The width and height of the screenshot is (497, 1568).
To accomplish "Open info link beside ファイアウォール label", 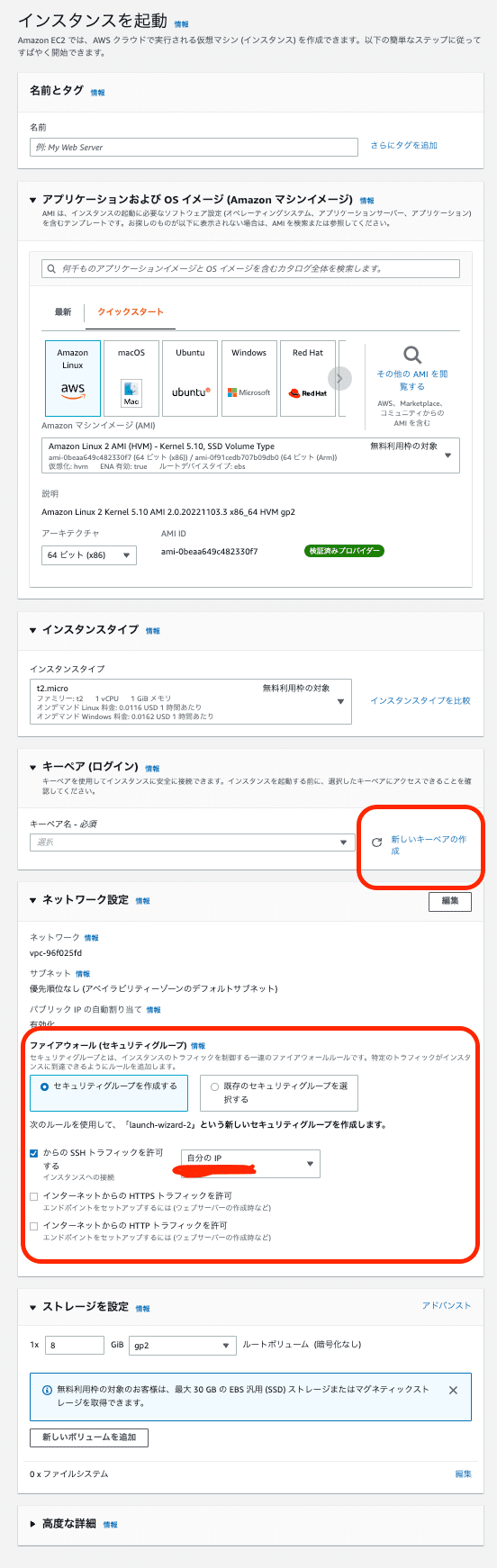I will pyautogui.click(x=198, y=1046).
